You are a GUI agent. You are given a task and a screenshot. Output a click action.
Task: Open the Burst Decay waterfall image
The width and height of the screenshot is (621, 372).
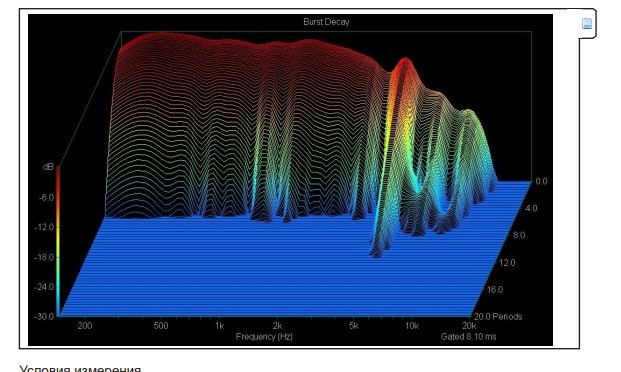tap(290, 180)
